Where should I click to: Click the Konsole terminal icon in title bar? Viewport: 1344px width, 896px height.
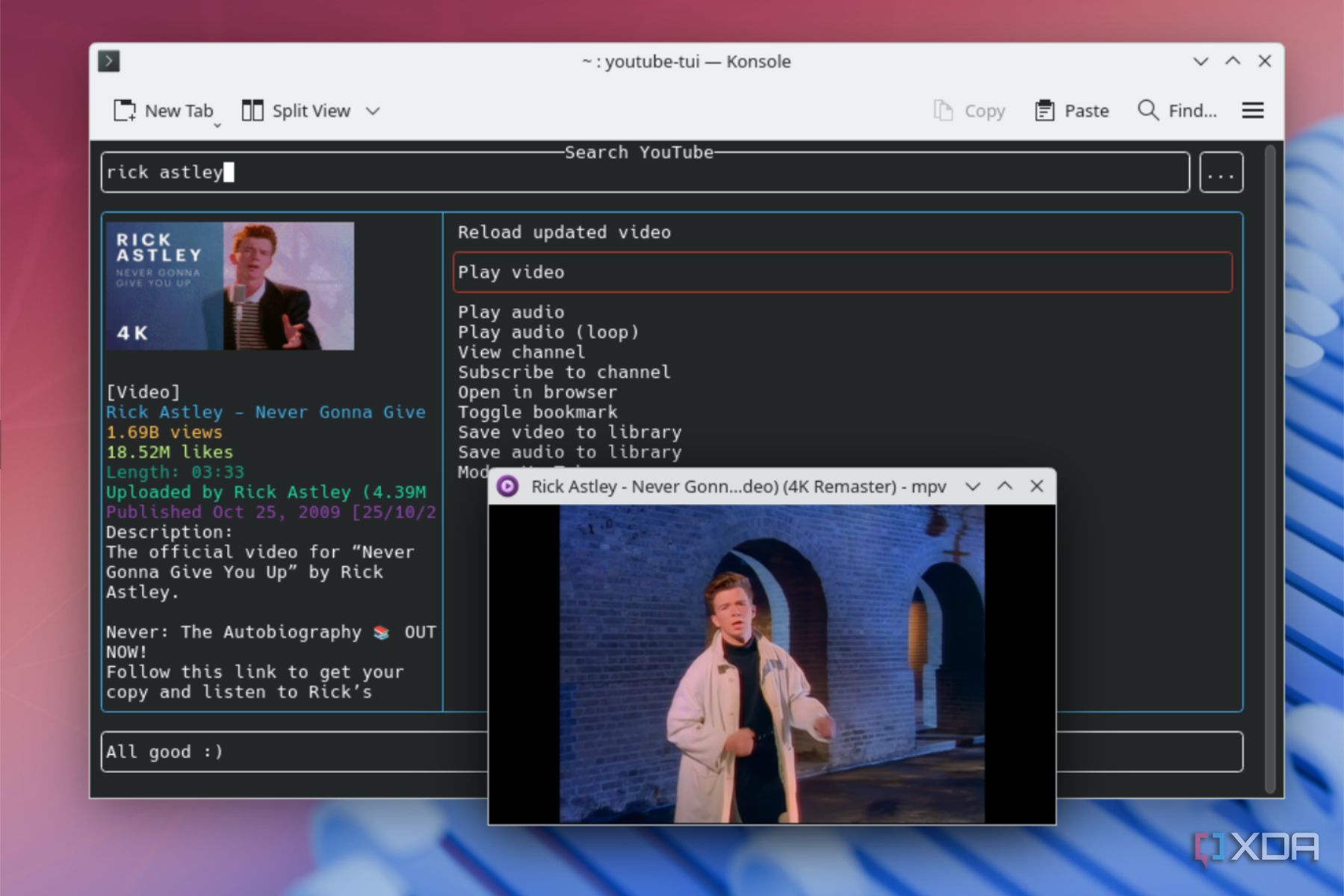[x=109, y=61]
